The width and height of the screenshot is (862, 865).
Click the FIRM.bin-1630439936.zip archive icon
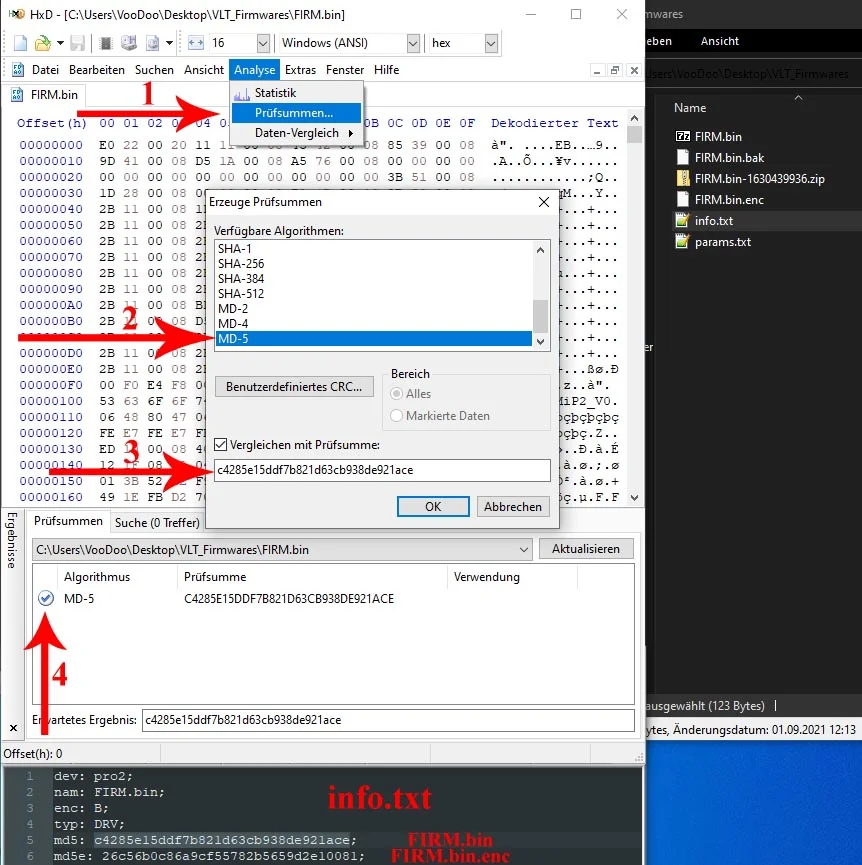tap(683, 178)
